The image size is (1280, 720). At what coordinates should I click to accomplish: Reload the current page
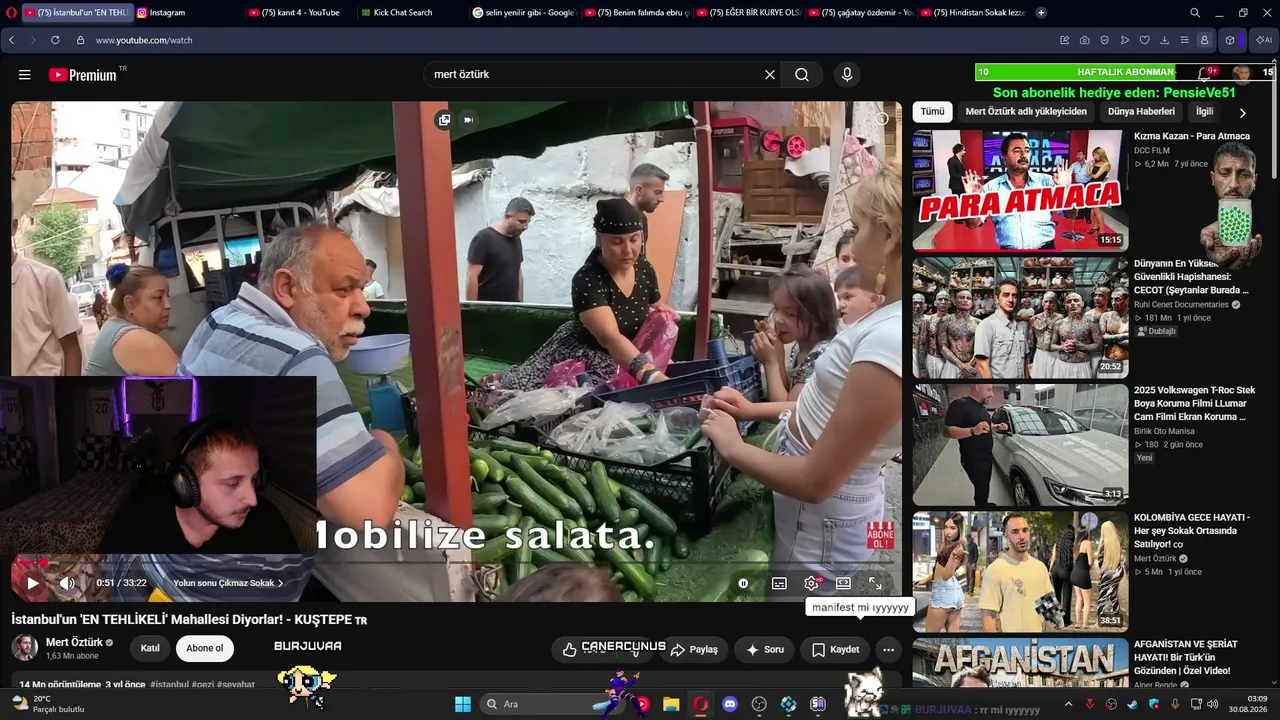[x=55, y=40]
